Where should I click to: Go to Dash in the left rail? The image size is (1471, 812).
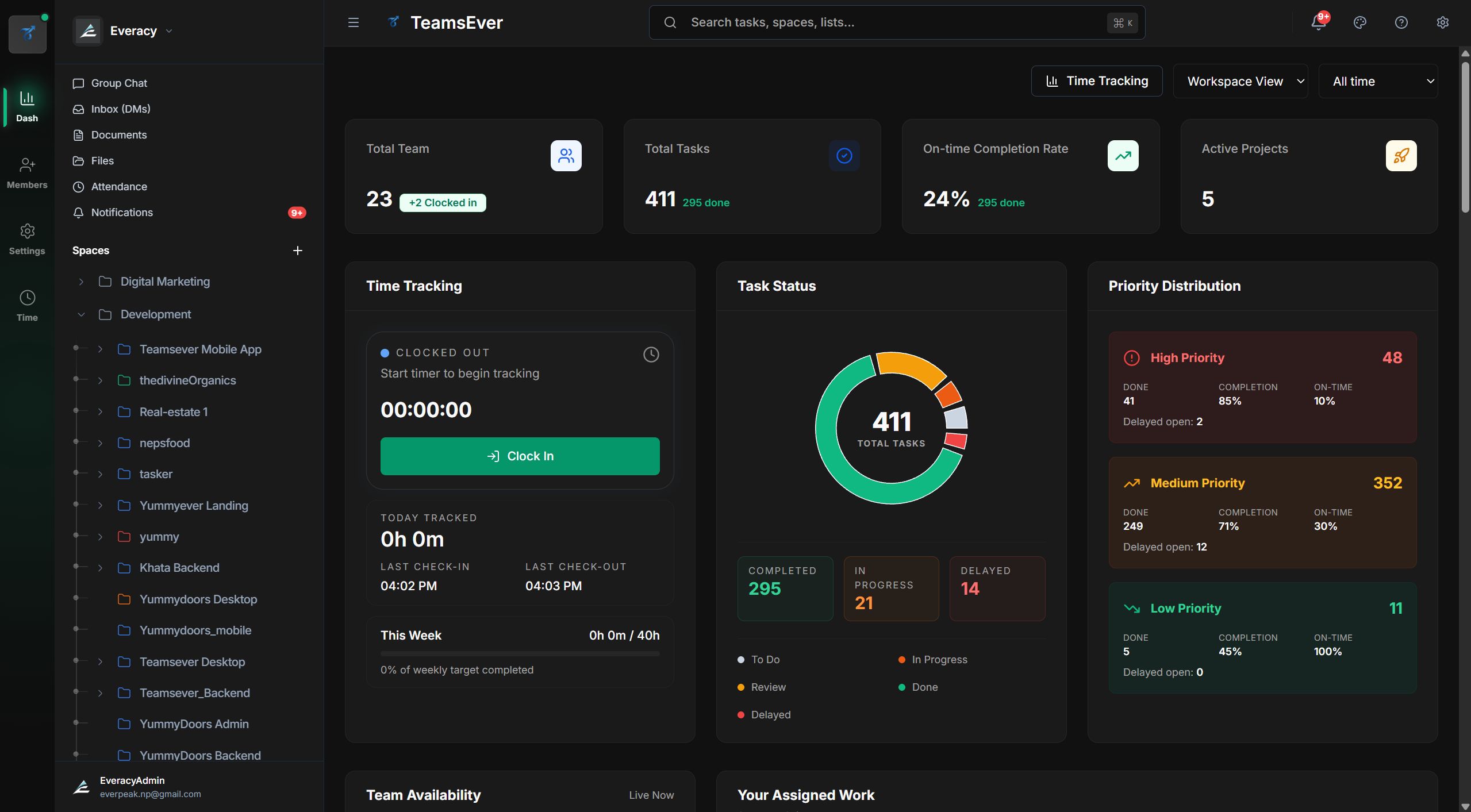27,106
